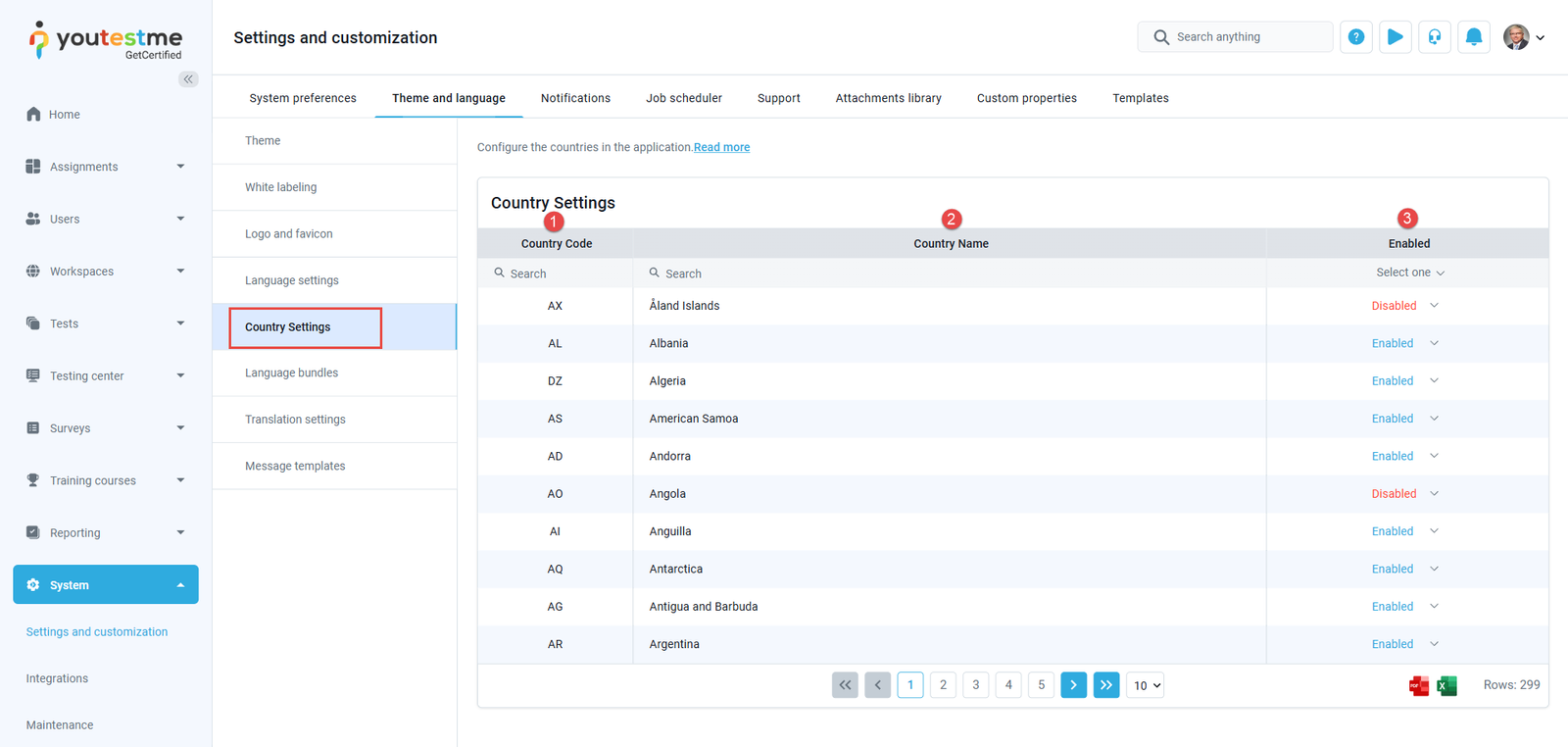Toggle Albania's Enabled status

[1404, 343]
